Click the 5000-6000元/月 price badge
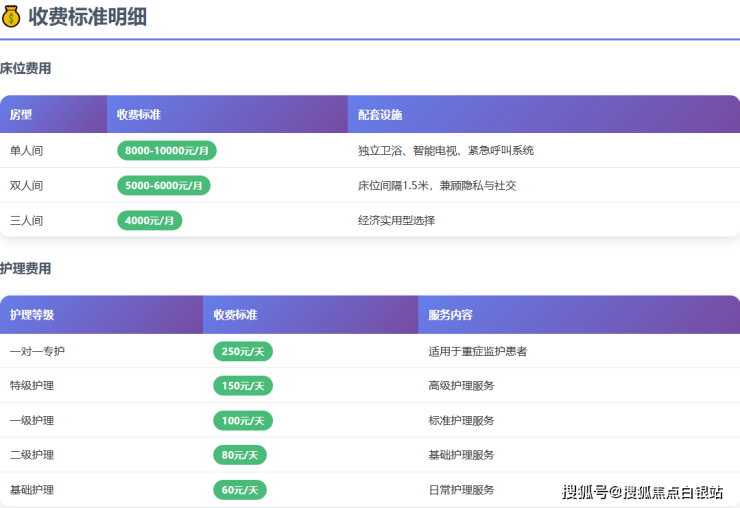Screen dimensions: 740x508 click(163, 186)
